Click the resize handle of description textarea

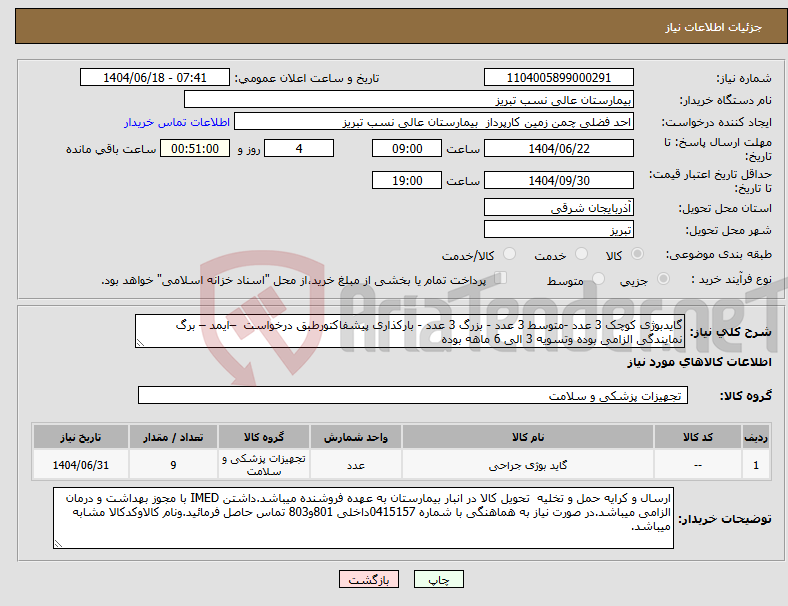tap(140, 343)
